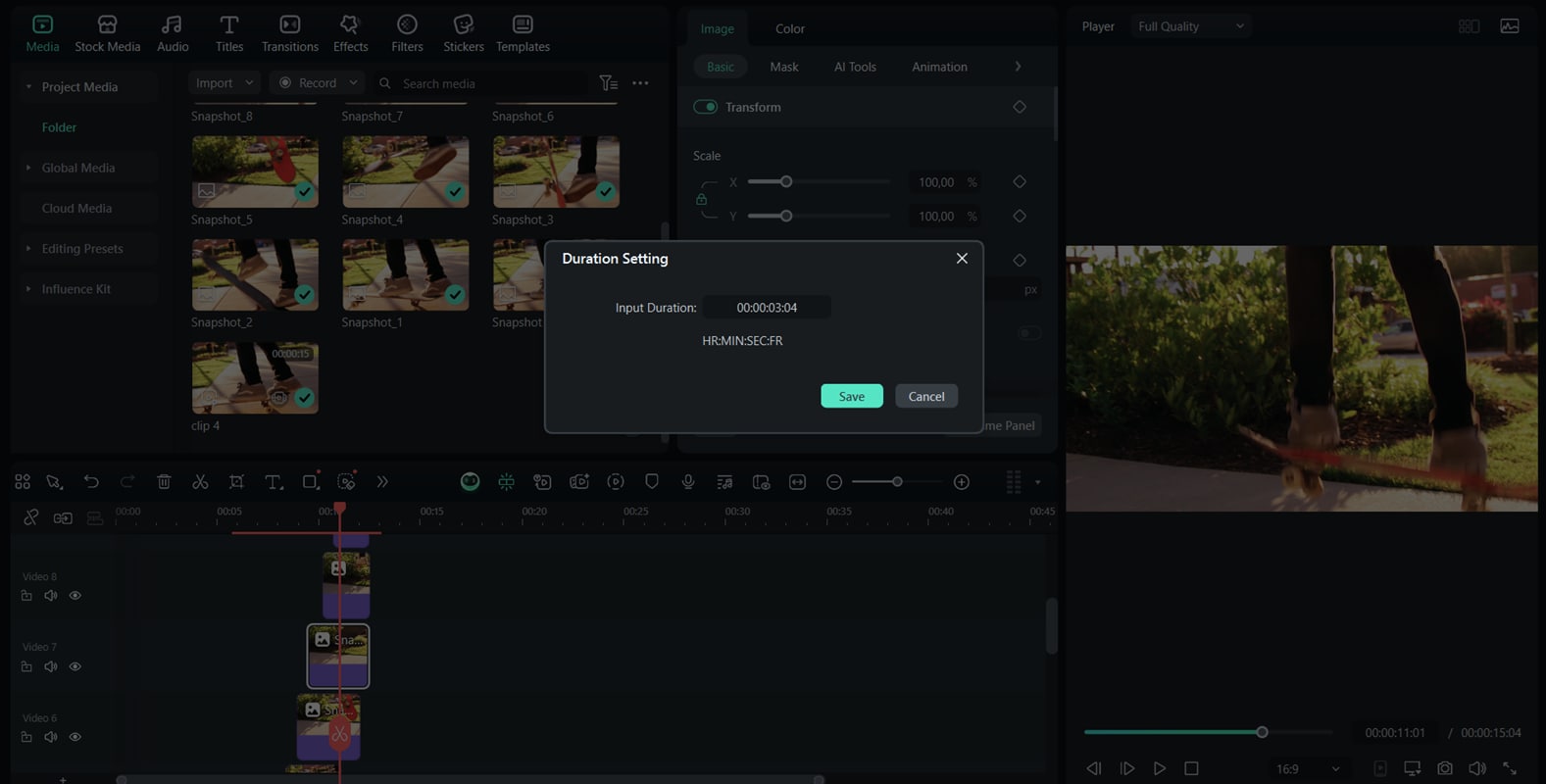Hide the Video 8 track
The width and height of the screenshot is (1546, 784).
(x=75, y=596)
